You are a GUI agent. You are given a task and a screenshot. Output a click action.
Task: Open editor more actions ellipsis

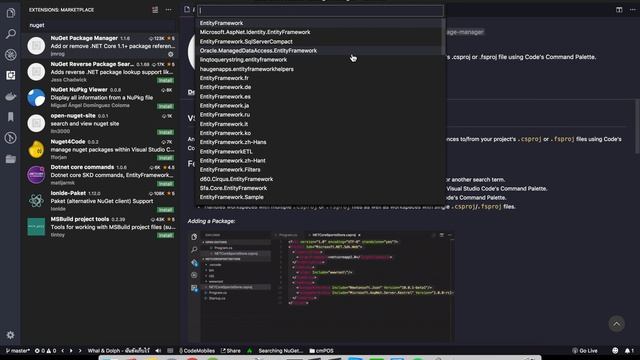pyautogui.click(x=633, y=10)
